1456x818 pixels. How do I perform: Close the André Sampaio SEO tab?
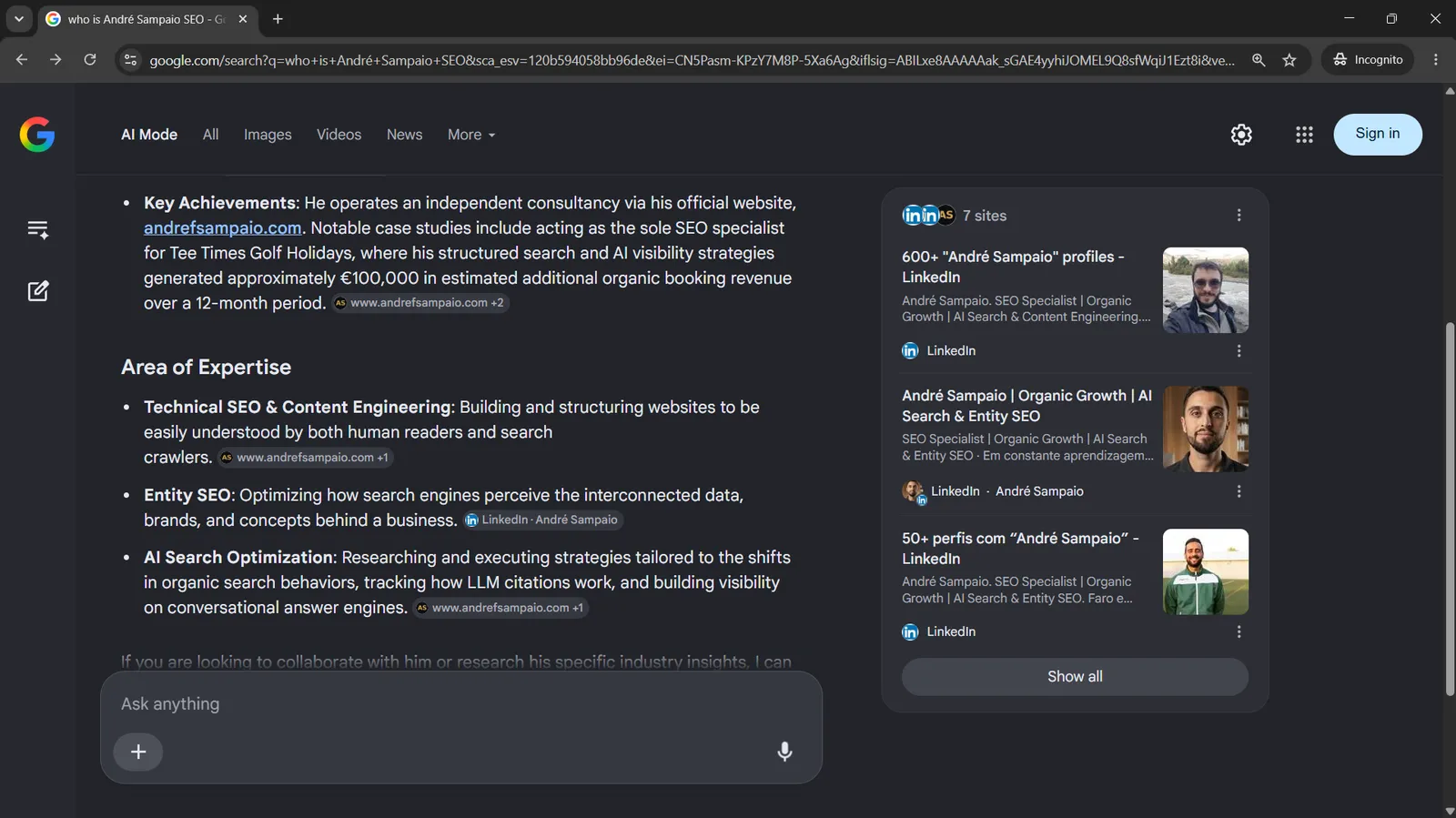243,19
